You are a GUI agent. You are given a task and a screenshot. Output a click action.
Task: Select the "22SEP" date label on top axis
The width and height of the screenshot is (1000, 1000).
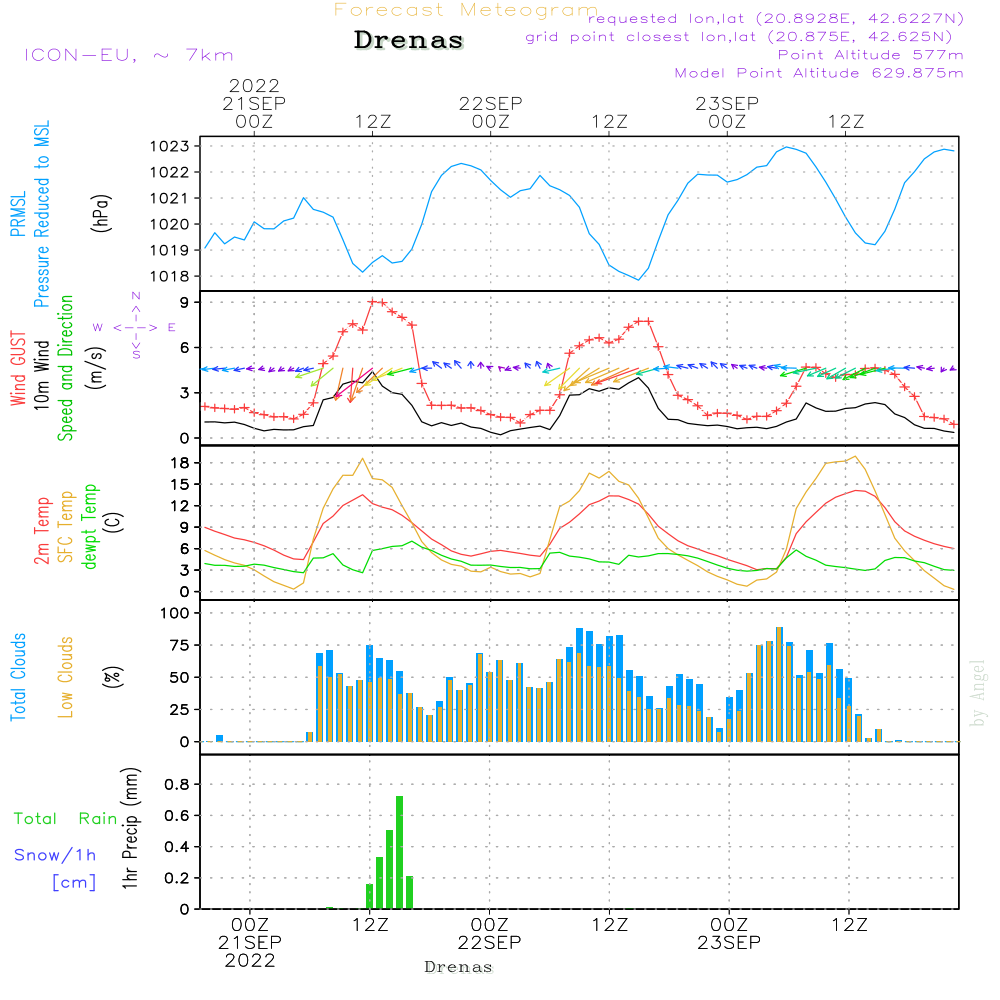(490, 103)
